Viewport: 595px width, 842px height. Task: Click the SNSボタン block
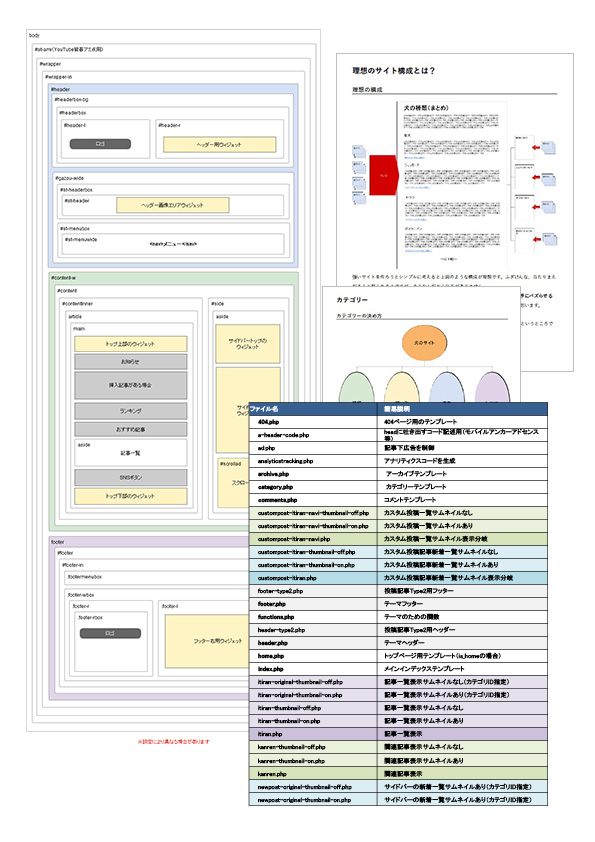[x=130, y=477]
